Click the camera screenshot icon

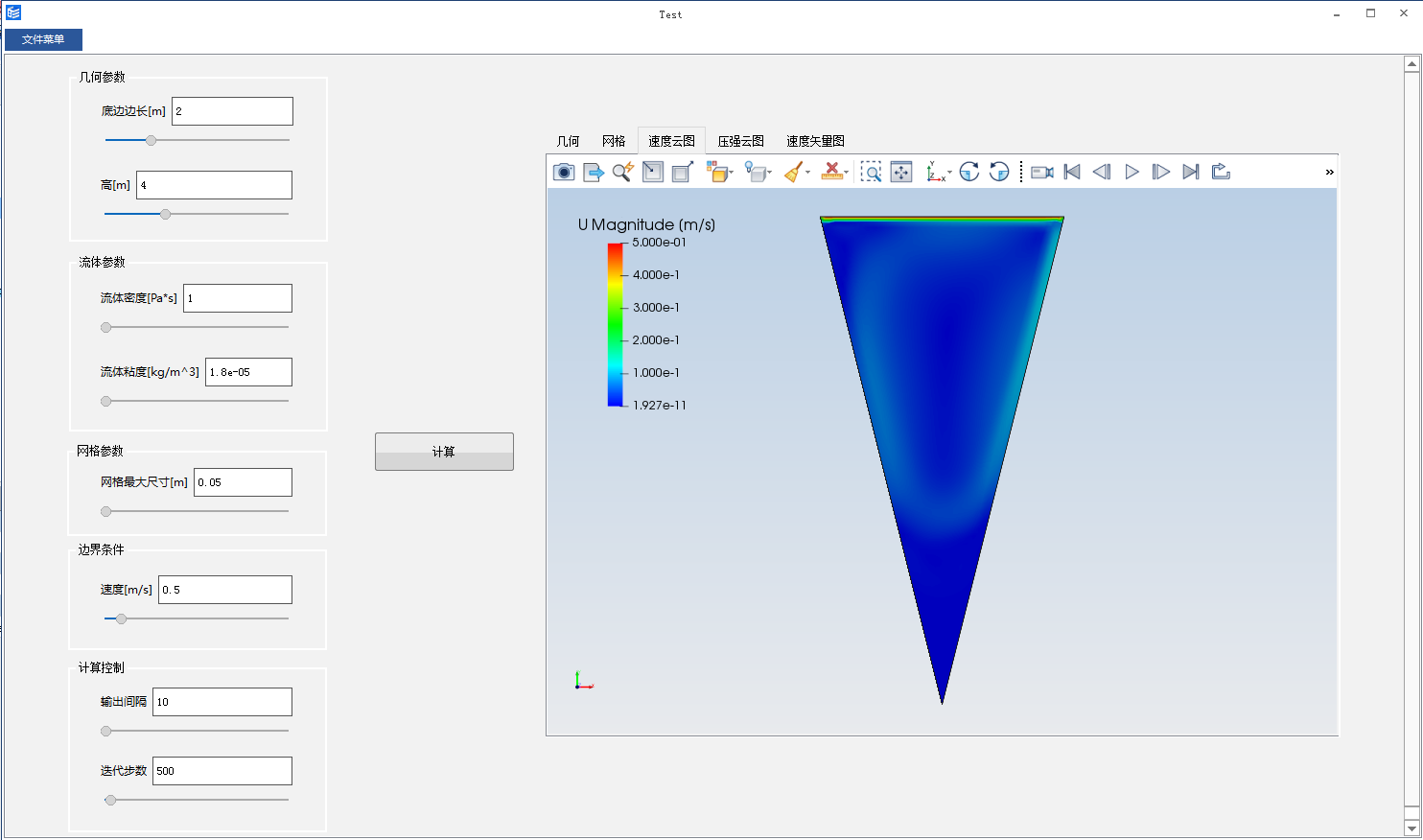pos(564,172)
